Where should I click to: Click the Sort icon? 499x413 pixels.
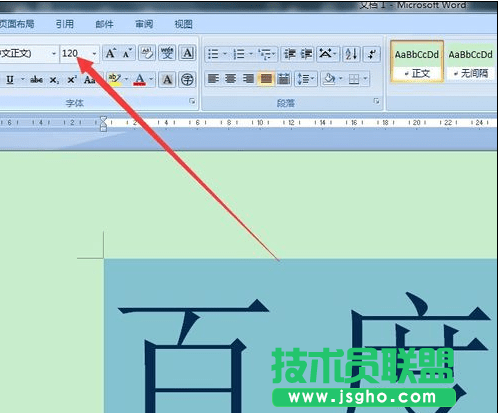(x=351, y=54)
